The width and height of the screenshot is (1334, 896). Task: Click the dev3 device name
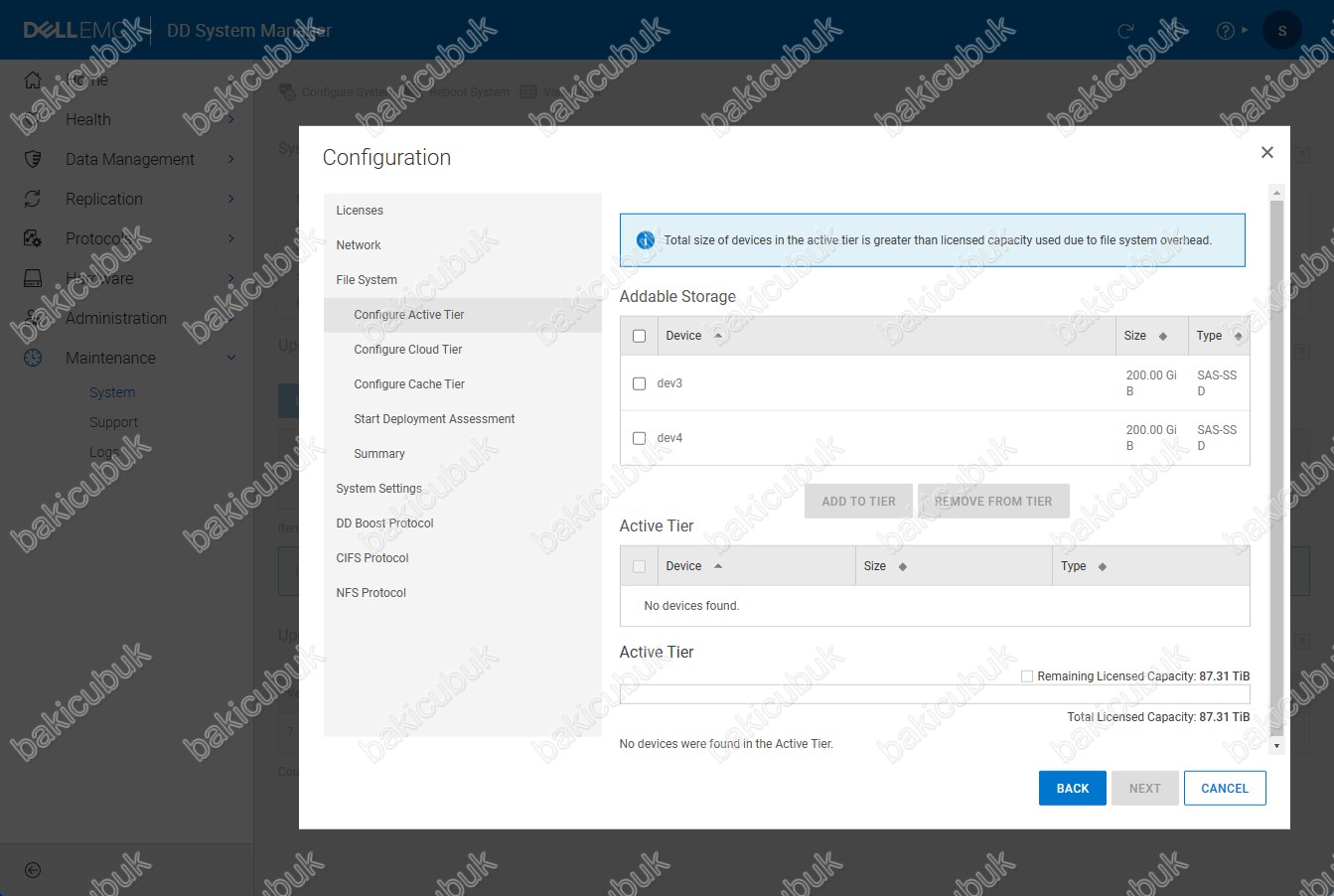click(669, 383)
